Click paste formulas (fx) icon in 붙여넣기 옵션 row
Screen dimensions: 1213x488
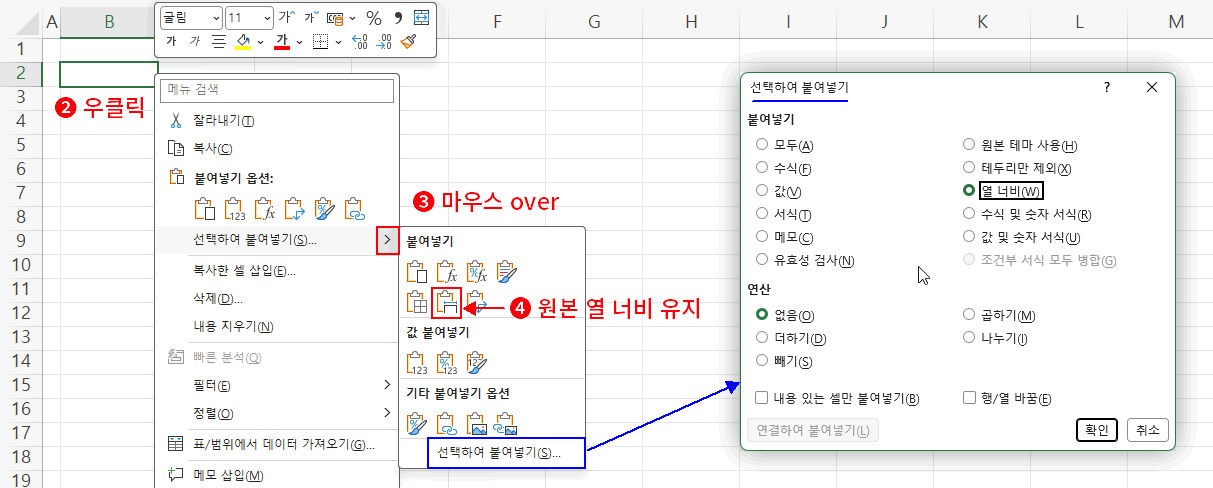tap(265, 208)
